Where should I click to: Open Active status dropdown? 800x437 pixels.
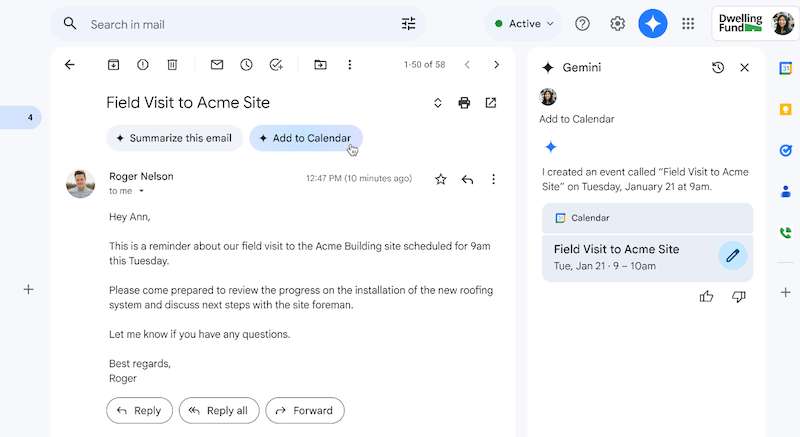tap(524, 24)
